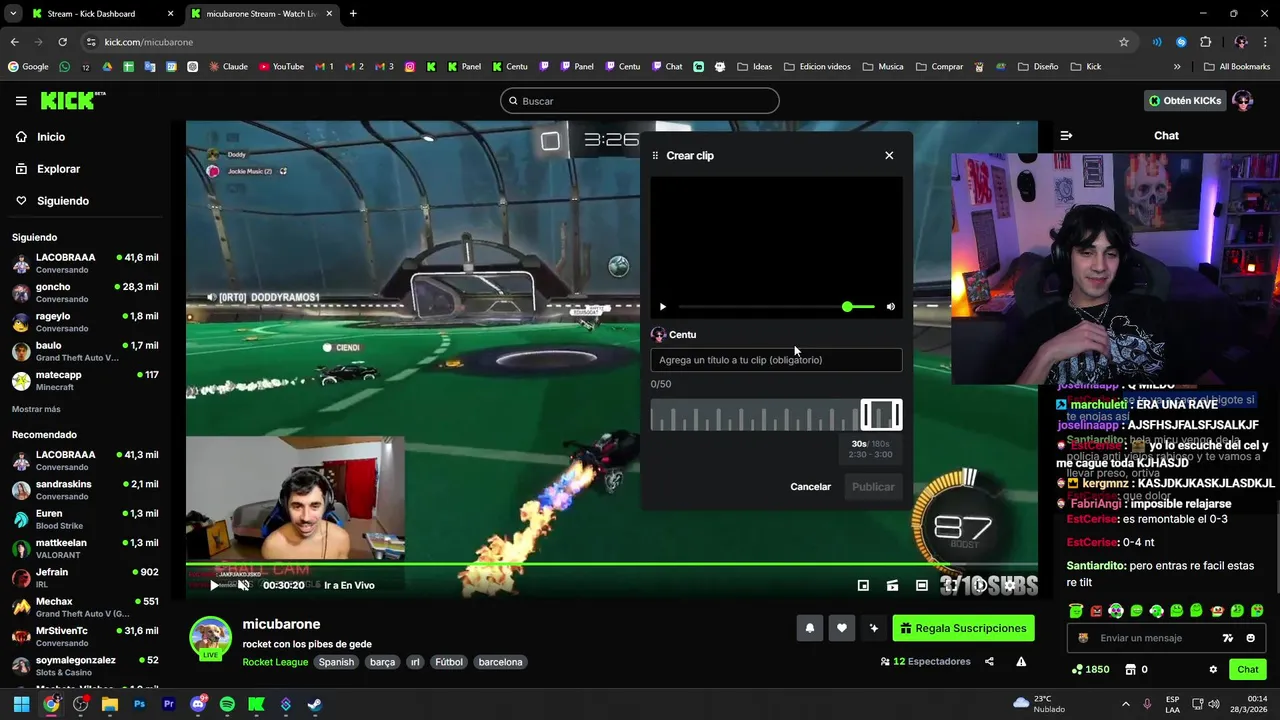Open the Kick hamburger menu

[x=21, y=101]
